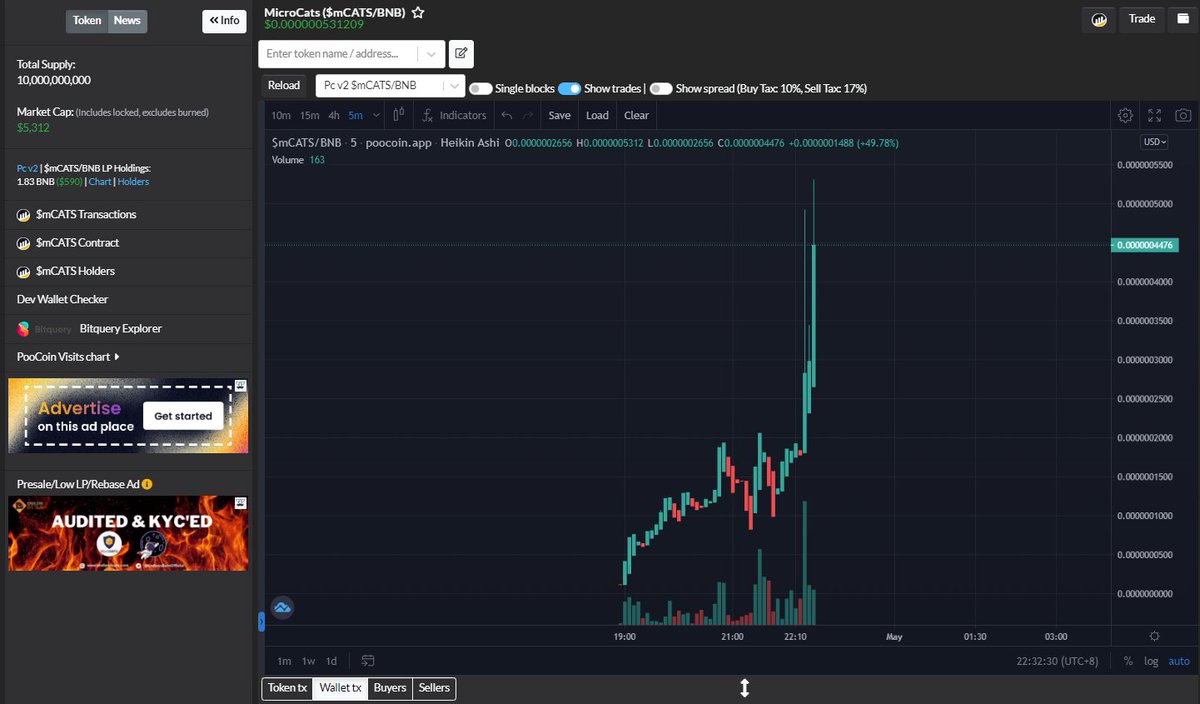
Task: Select the 15m timeframe
Action: (x=310, y=115)
